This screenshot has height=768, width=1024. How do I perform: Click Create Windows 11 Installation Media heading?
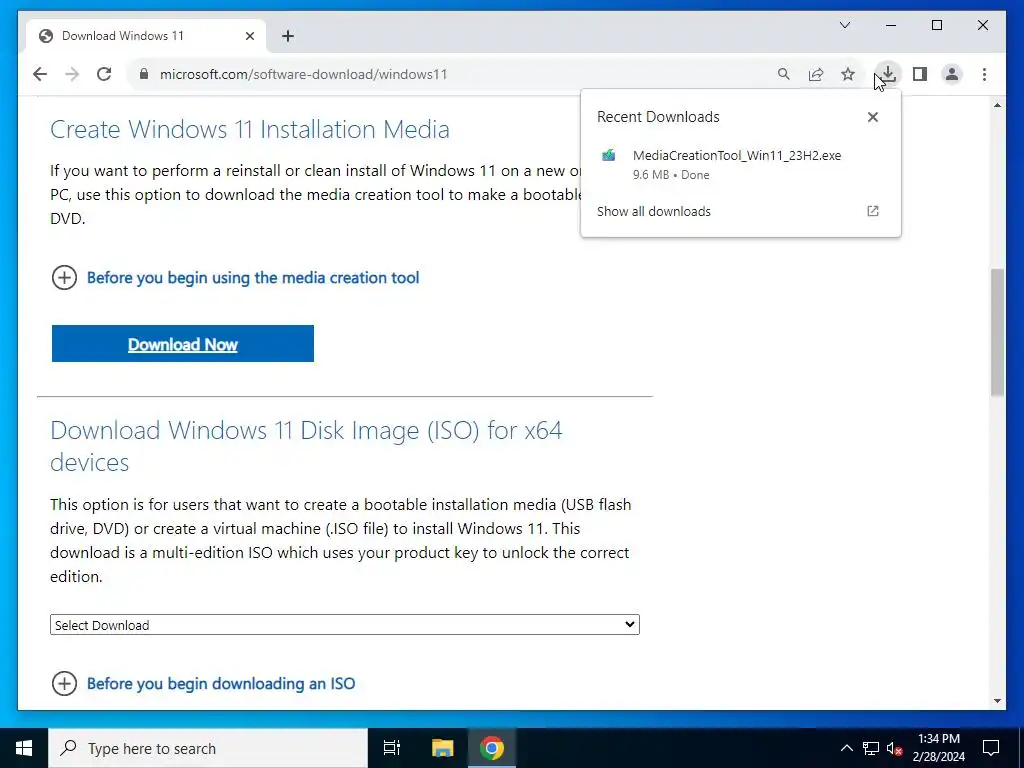click(x=249, y=129)
